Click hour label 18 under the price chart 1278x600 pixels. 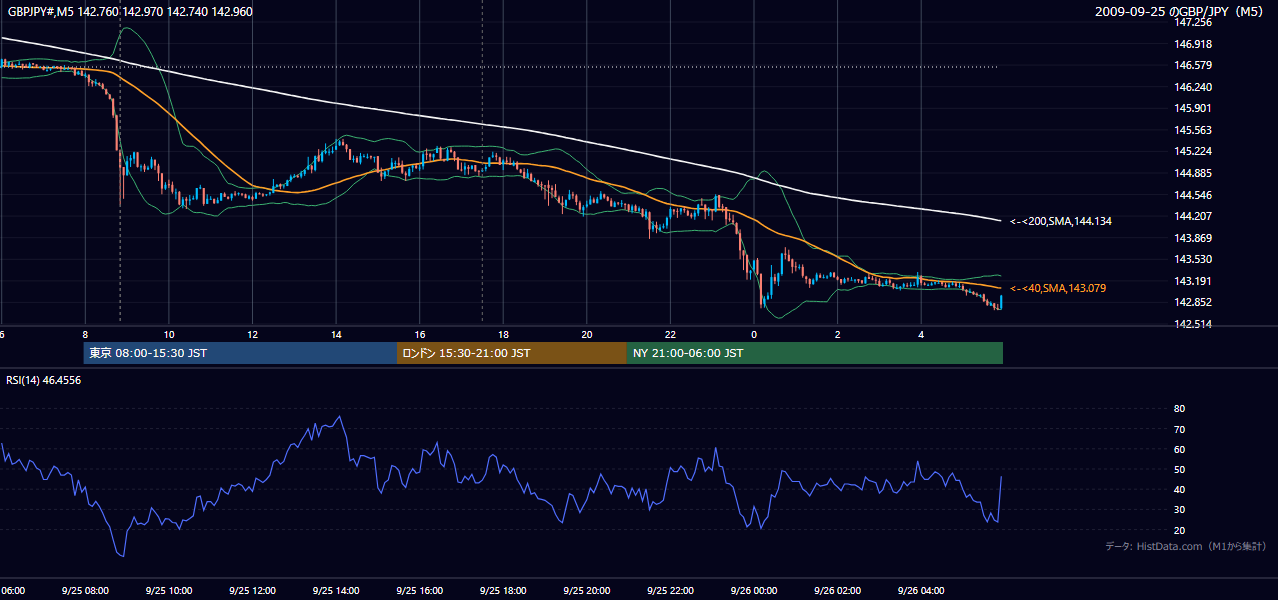(503, 334)
